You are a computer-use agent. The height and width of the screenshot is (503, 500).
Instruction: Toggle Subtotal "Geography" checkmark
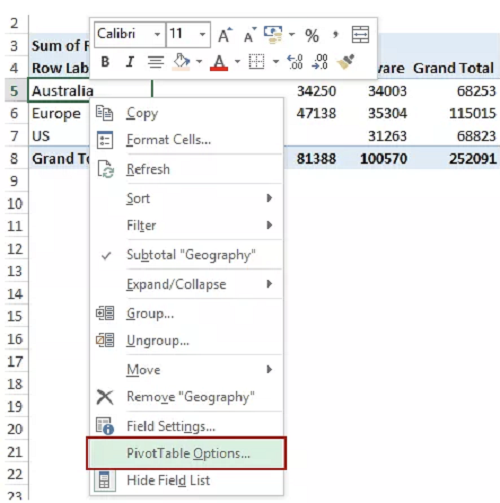pyautogui.click(x=187, y=255)
